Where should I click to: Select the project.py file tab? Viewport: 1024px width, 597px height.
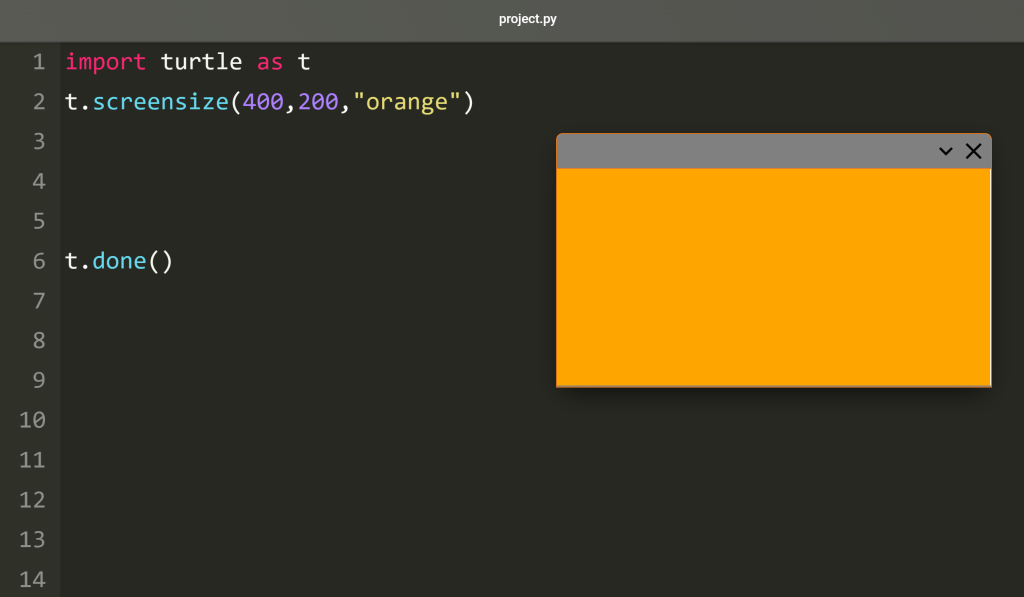pyautogui.click(x=528, y=19)
